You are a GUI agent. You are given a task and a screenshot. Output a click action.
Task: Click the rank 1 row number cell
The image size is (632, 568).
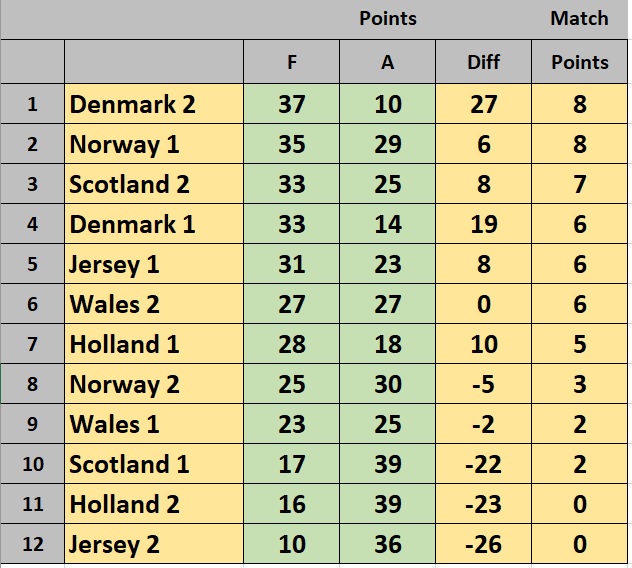pos(33,104)
